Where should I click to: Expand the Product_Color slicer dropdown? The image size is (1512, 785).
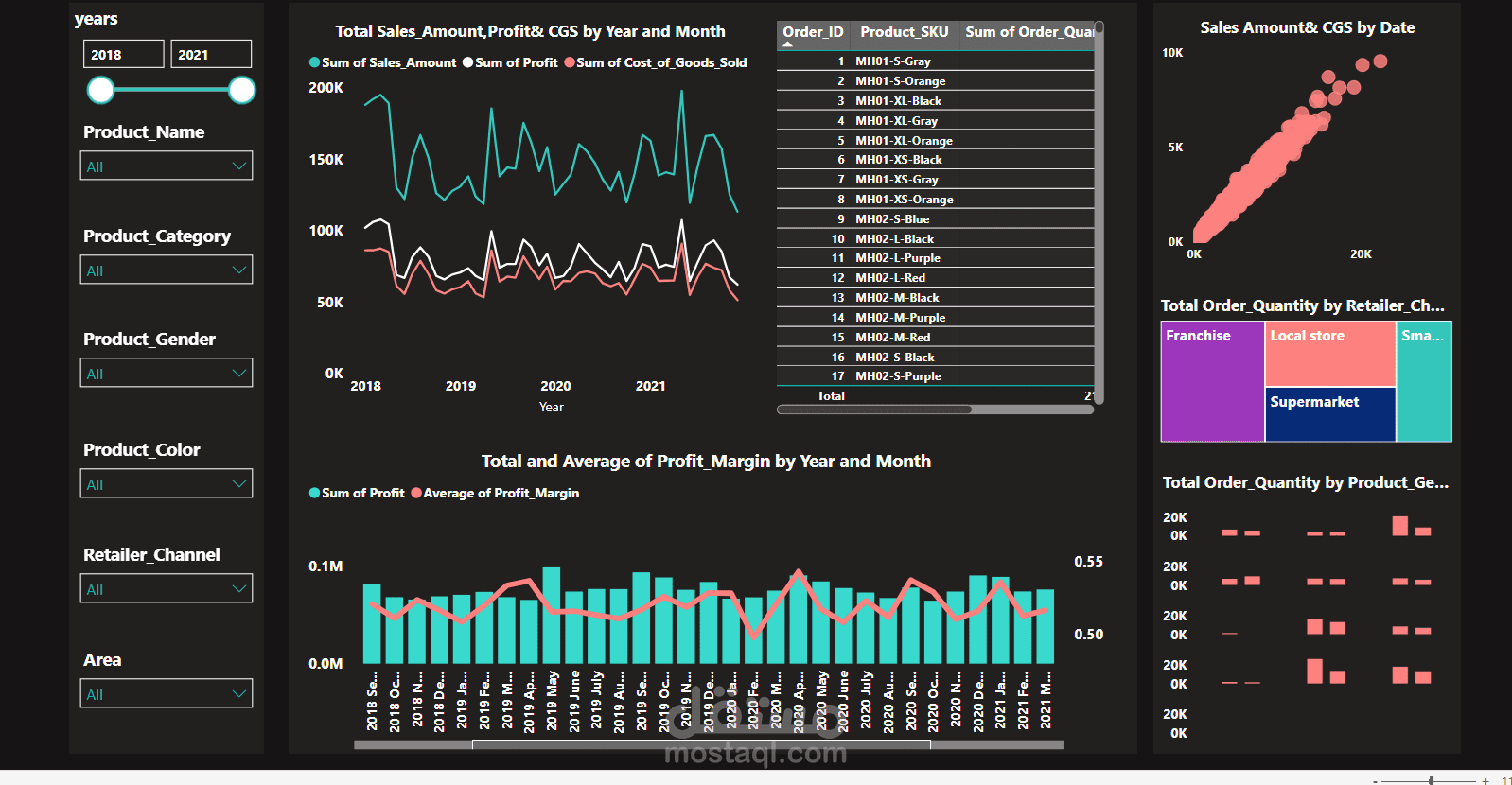click(x=167, y=483)
